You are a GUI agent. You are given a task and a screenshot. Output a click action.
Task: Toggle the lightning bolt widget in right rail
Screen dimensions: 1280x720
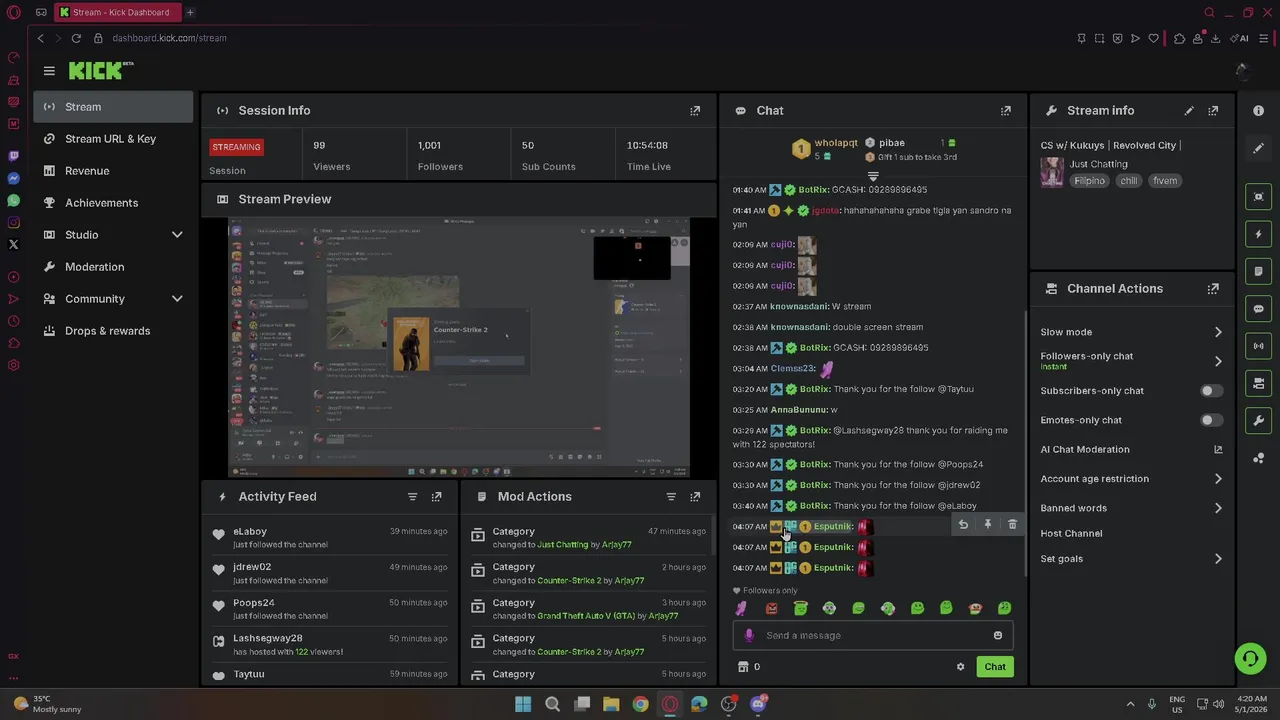(x=1259, y=234)
